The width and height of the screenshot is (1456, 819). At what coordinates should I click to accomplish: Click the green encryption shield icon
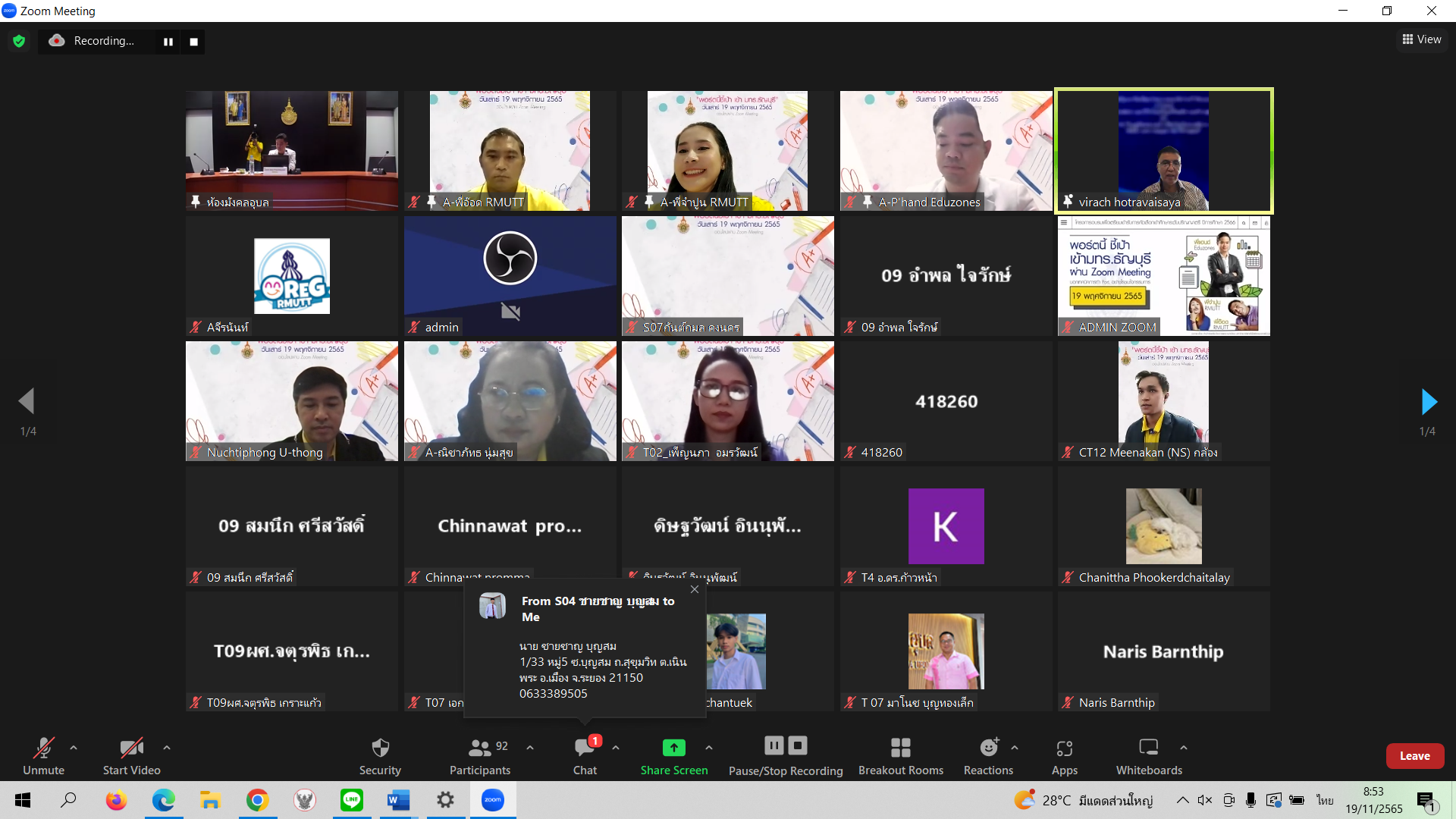point(19,41)
